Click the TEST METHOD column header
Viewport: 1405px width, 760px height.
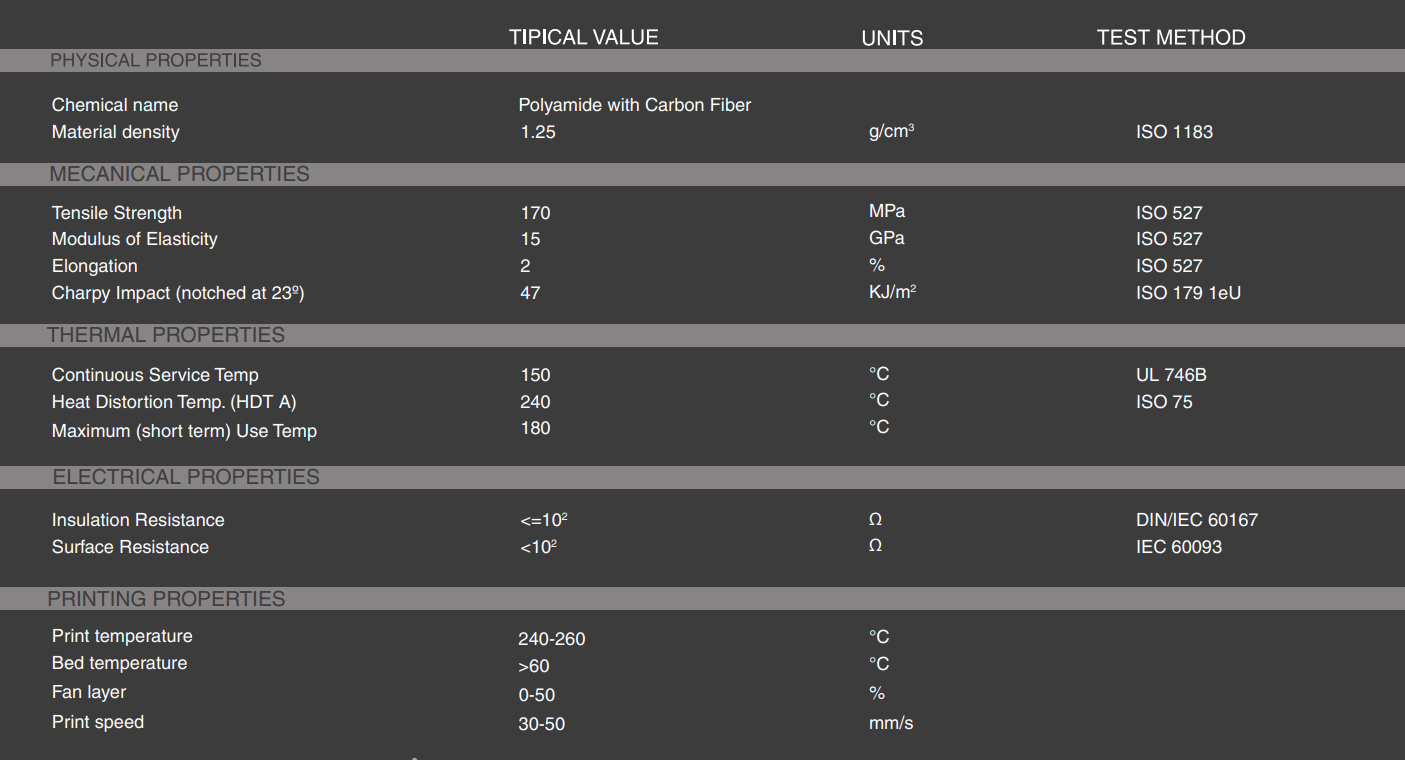1170,38
